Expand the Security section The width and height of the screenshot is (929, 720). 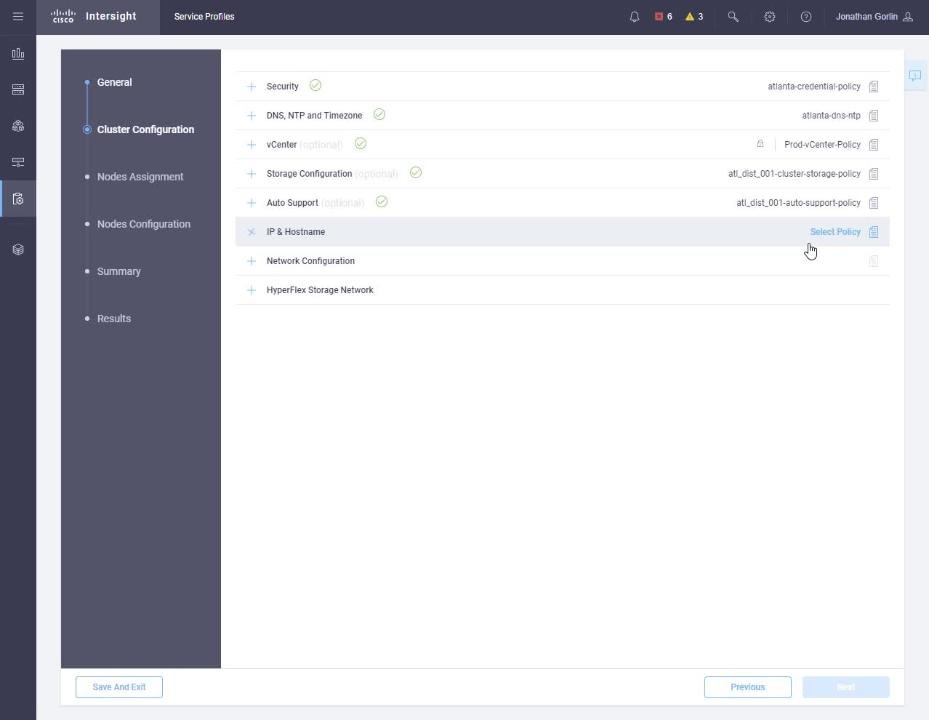251,87
